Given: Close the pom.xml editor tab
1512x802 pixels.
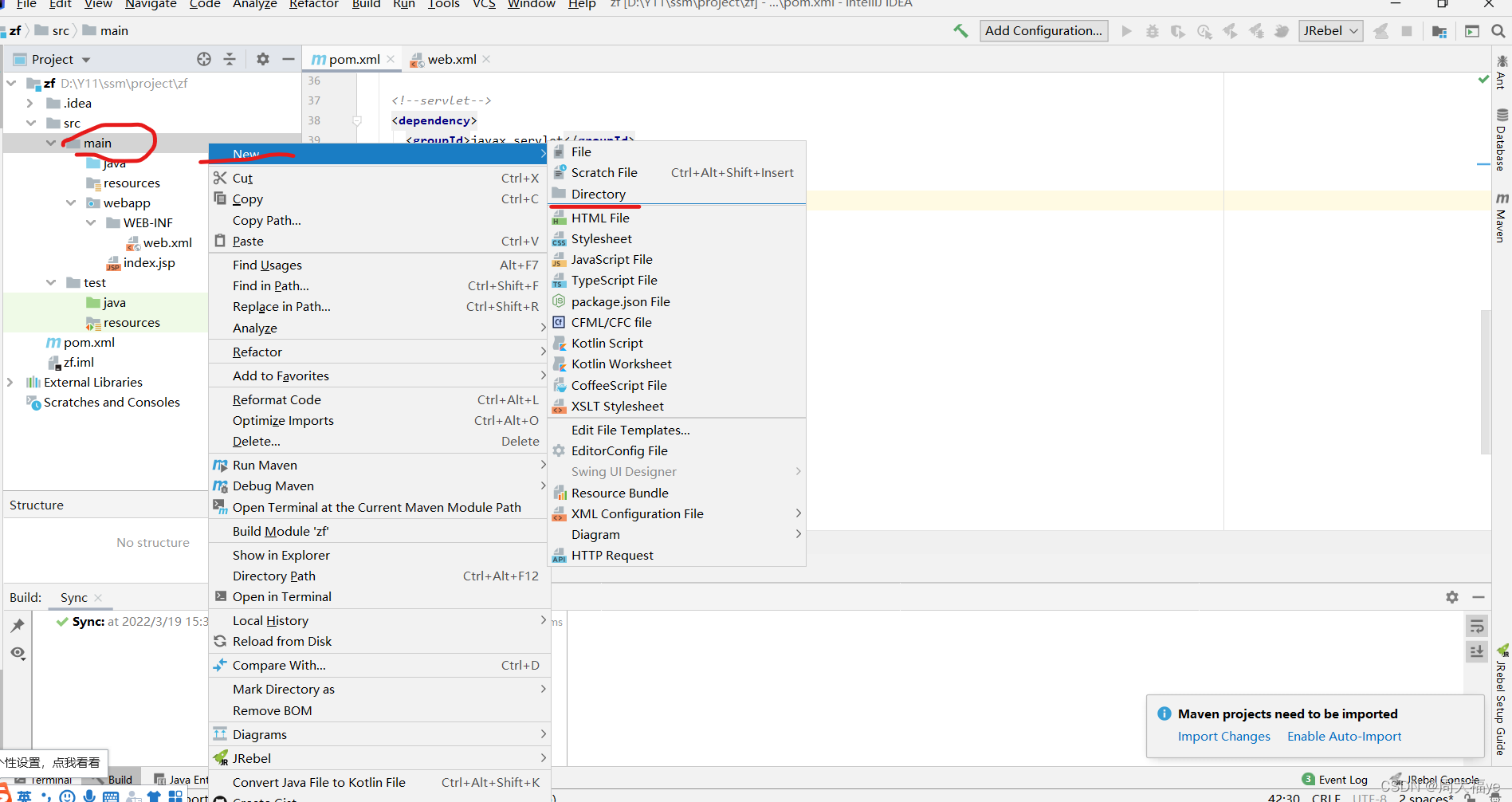Looking at the screenshot, I should (x=391, y=59).
